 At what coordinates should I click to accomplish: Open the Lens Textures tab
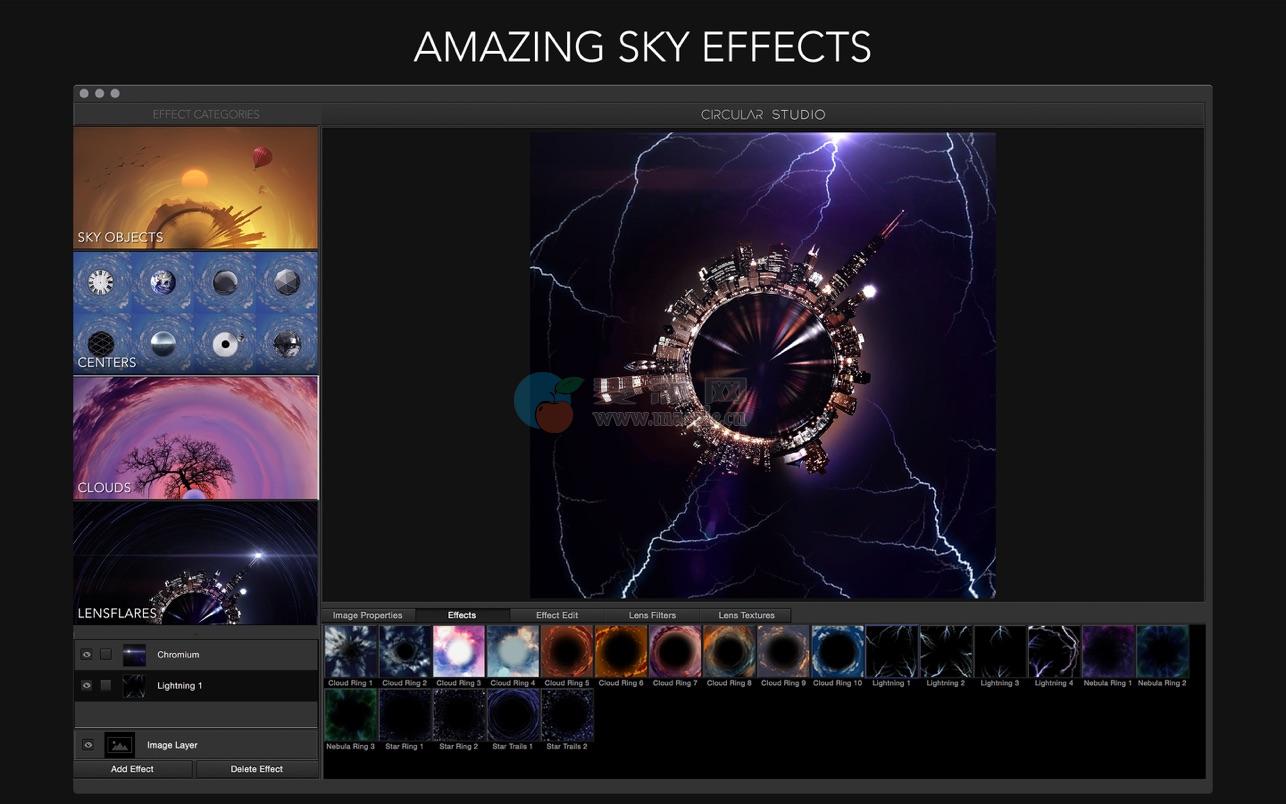745,615
